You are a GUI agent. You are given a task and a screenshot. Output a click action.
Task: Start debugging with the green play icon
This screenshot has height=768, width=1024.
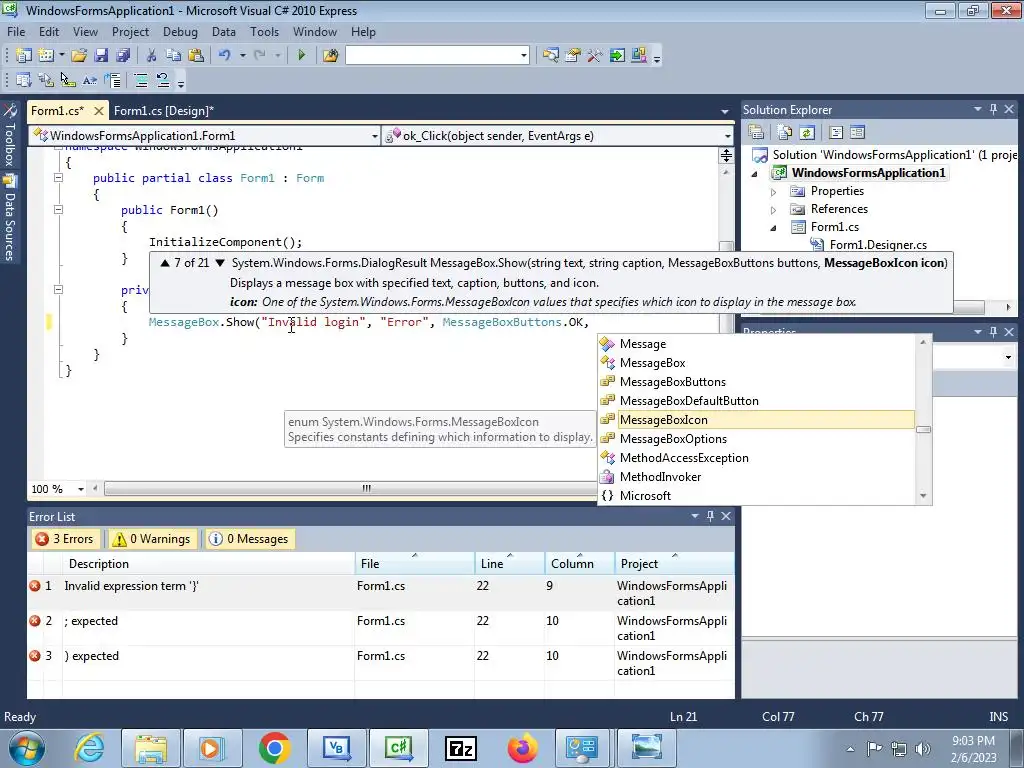pyautogui.click(x=301, y=56)
